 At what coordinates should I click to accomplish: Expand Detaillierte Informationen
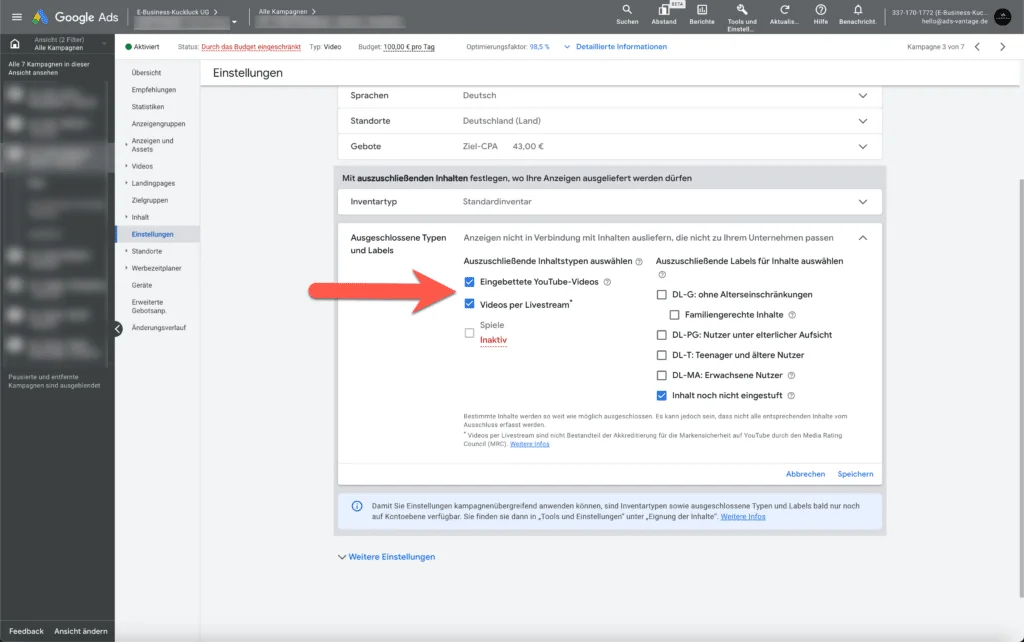tap(615, 47)
